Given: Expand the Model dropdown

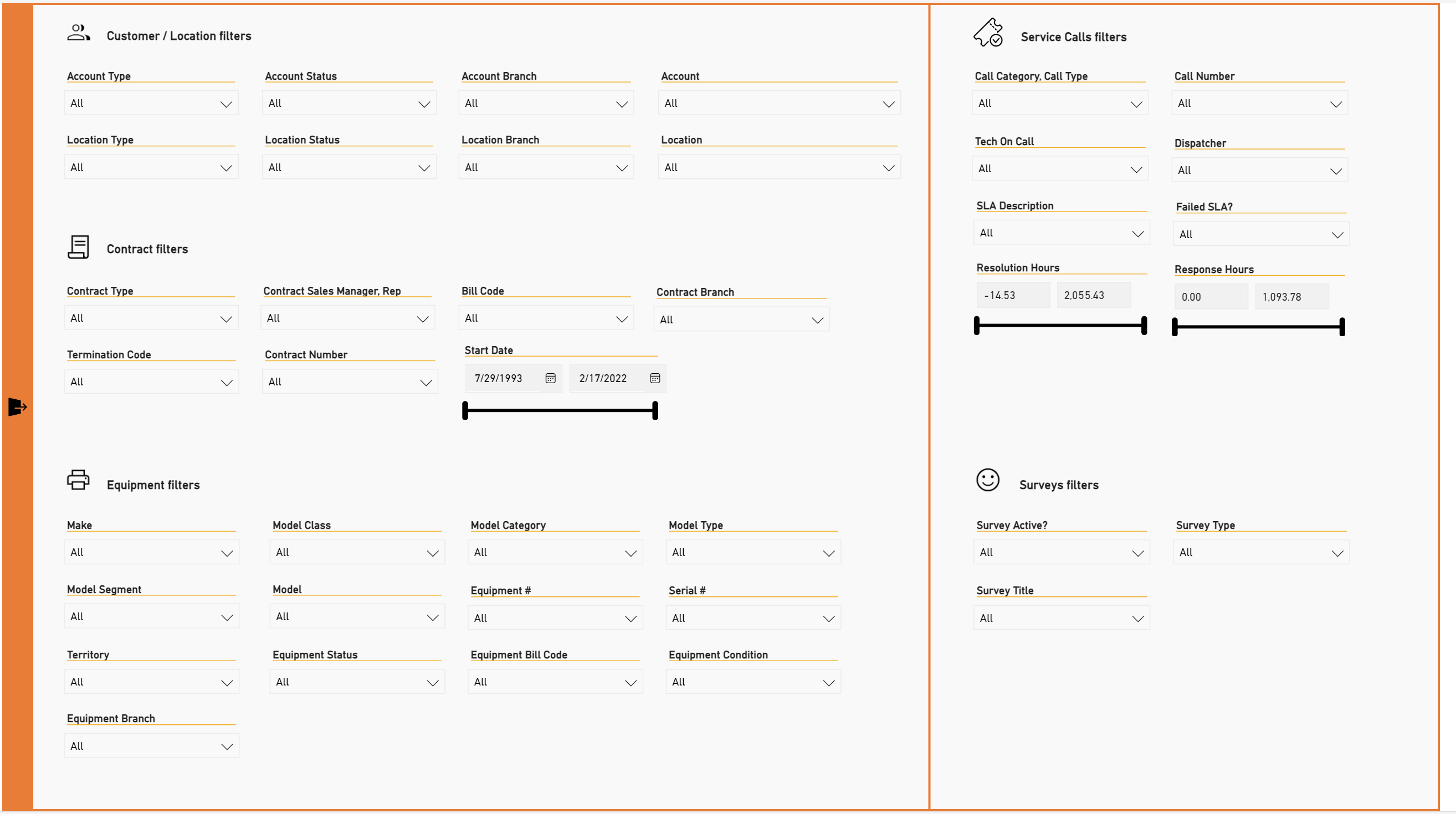Looking at the screenshot, I should coord(357,617).
